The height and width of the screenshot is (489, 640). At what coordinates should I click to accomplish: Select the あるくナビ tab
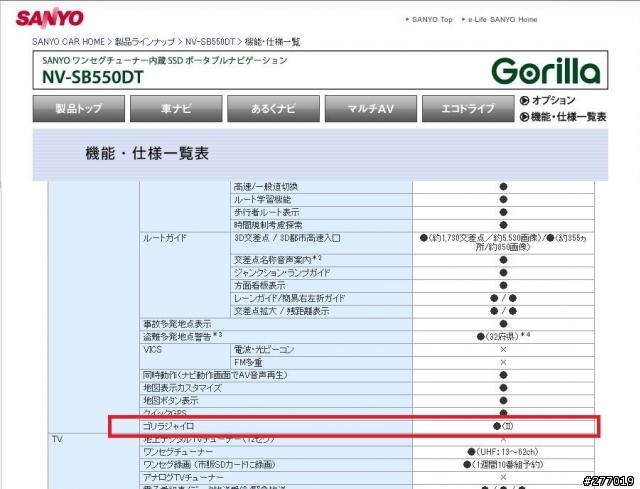(273, 109)
